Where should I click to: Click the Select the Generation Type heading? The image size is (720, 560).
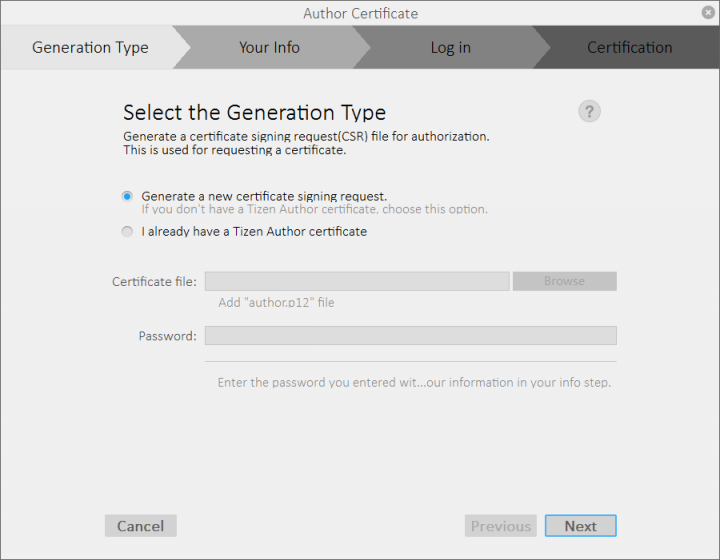pos(254,112)
